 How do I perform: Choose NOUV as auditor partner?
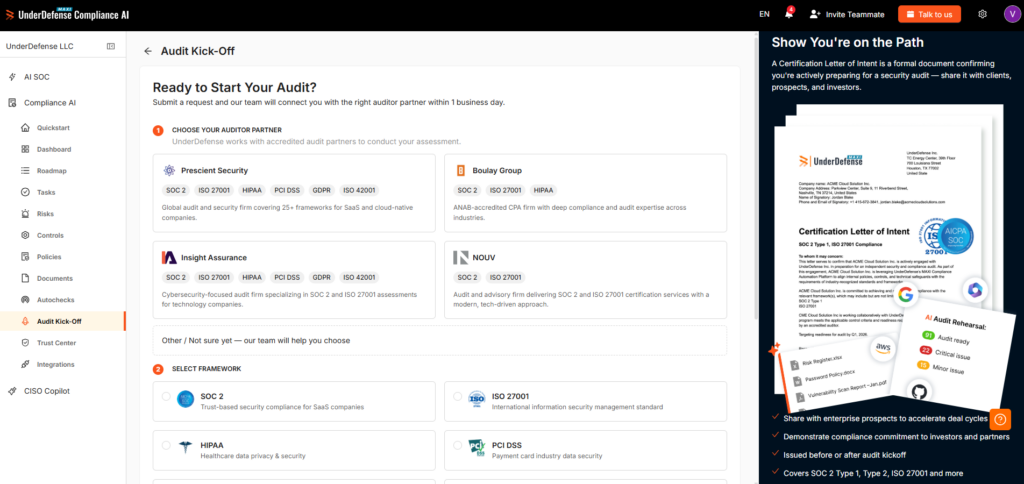click(585, 280)
